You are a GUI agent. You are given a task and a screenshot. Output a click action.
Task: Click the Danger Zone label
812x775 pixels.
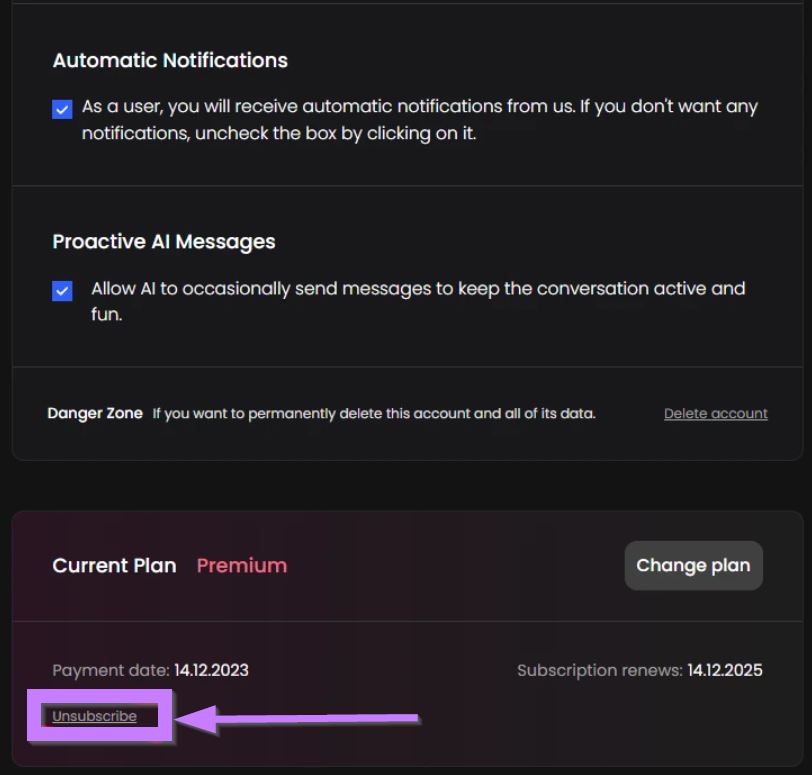tap(95, 414)
